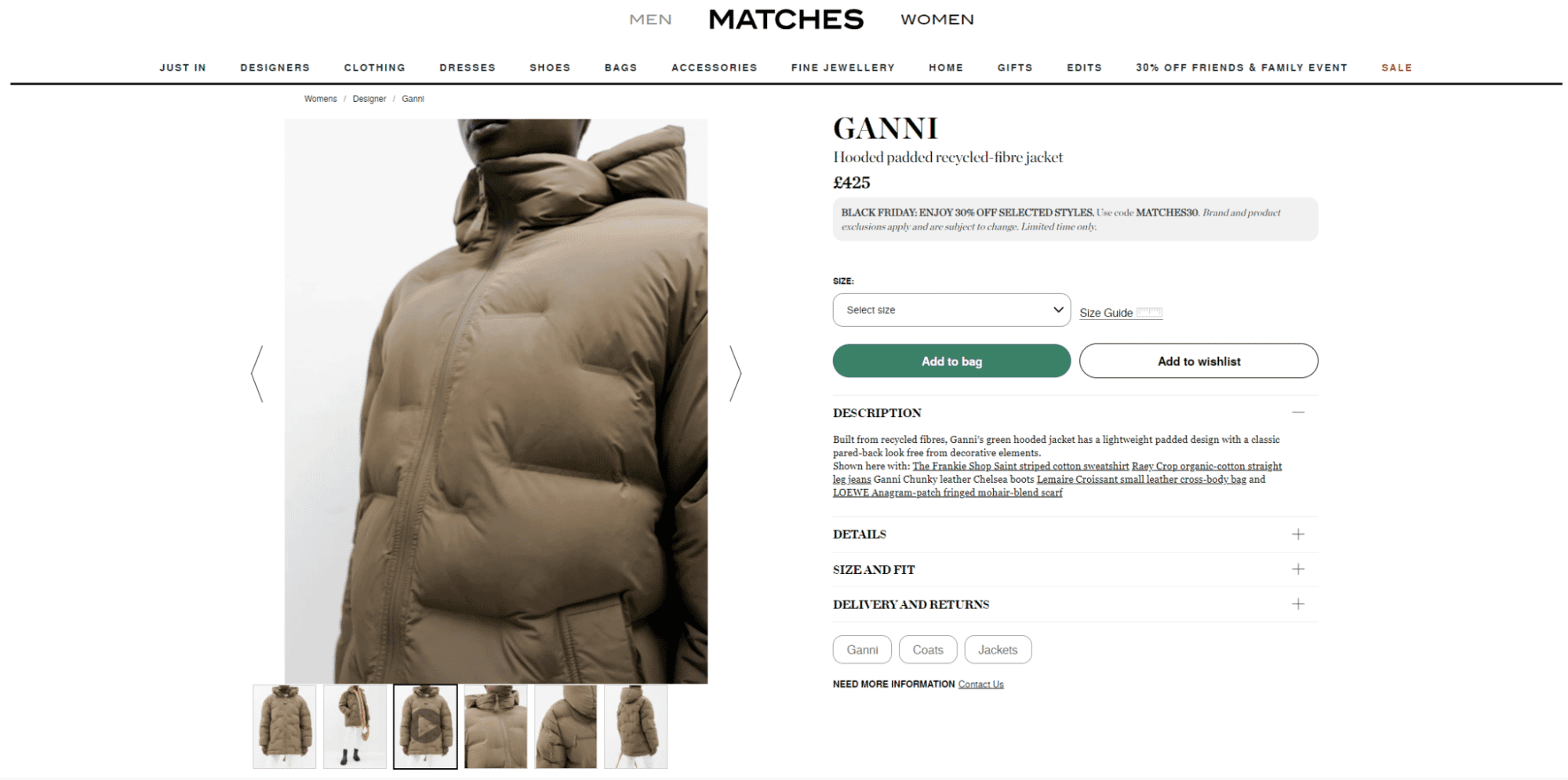
Task: Click the Size Guide ruler icon
Action: pos(1149,312)
